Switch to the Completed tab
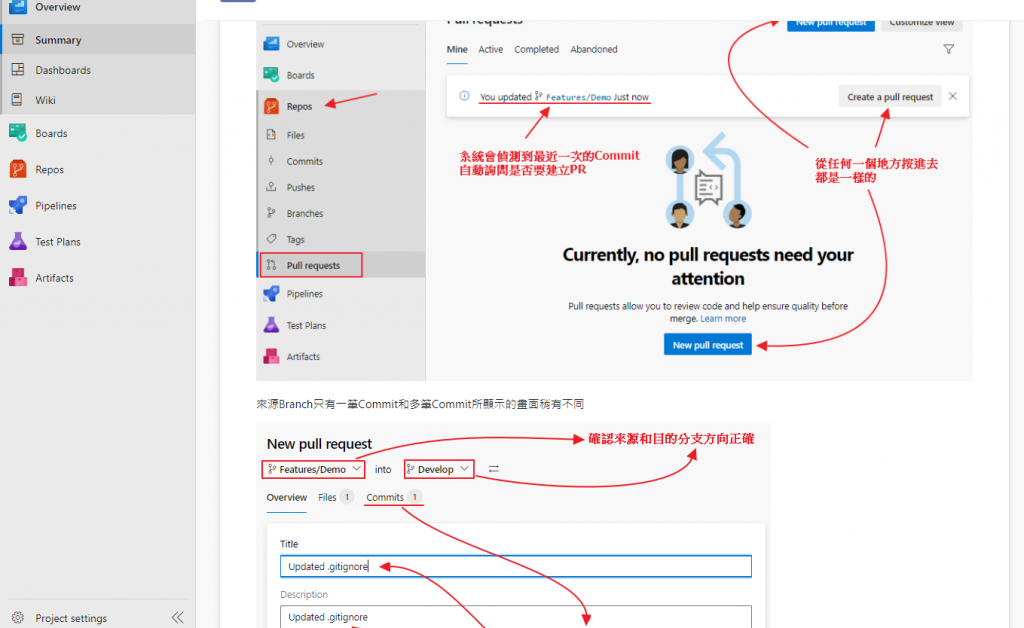The image size is (1024, 628). (x=536, y=50)
